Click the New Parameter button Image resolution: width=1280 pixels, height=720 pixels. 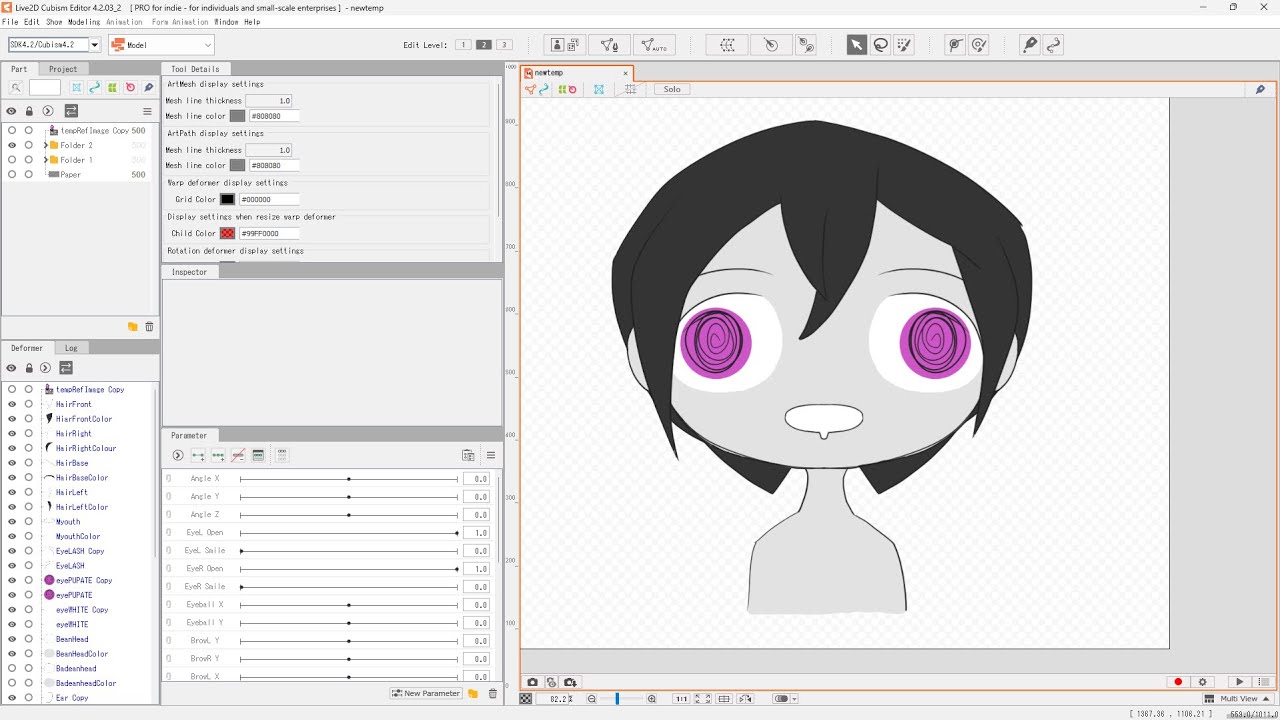[x=427, y=693]
